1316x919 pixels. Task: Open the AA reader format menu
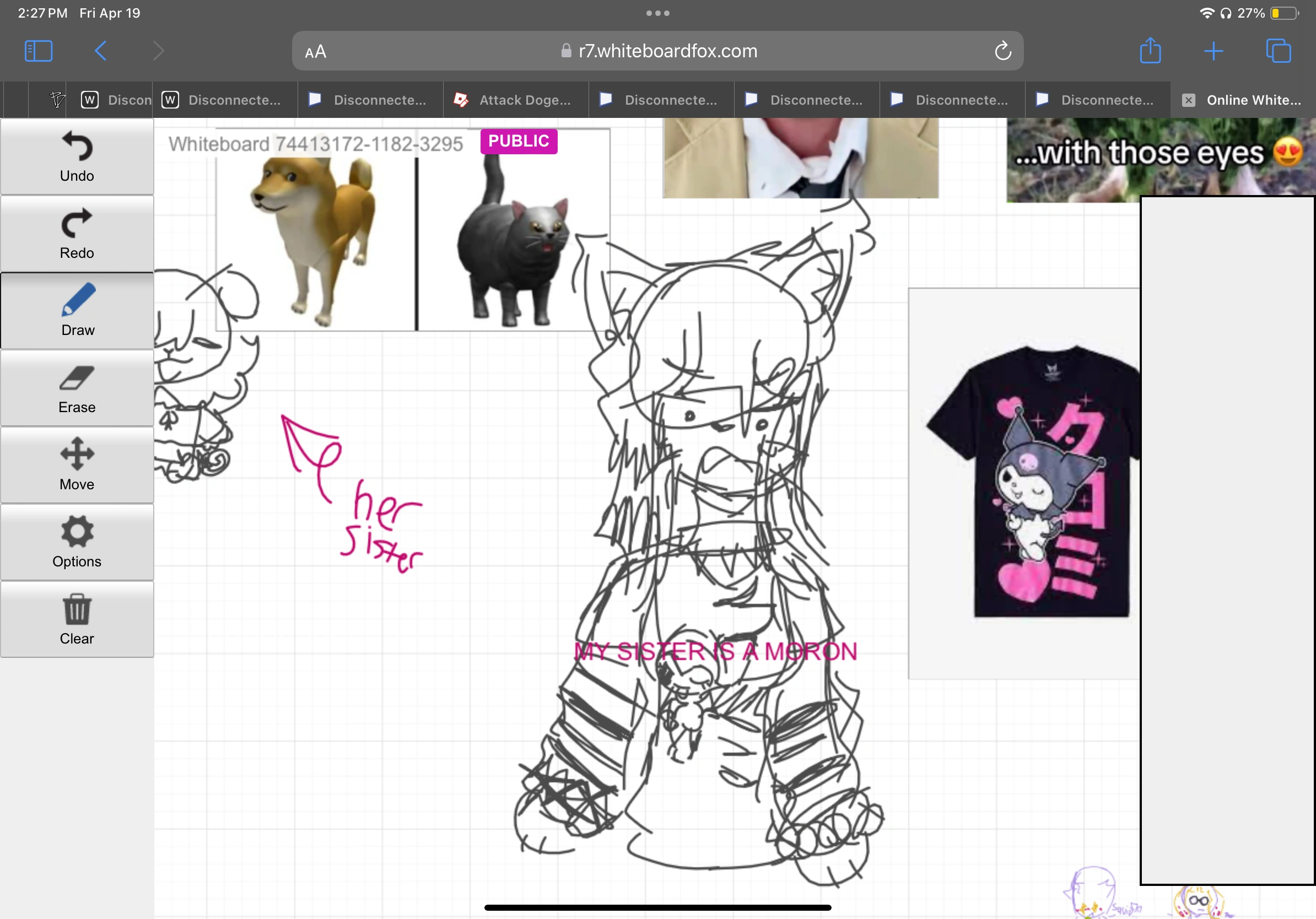(315, 52)
